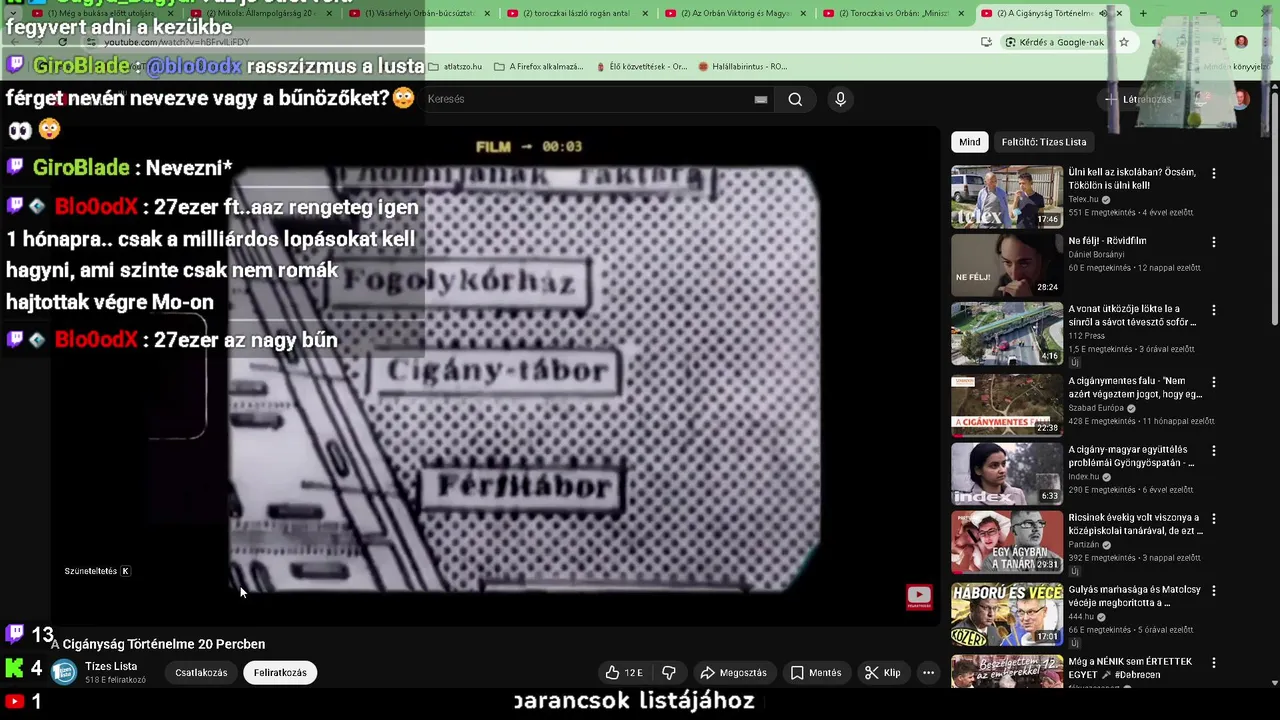
Task: Open the 'A cigány-magyar együttélés' Index thumbnail
Action: tap(1007, 474)
